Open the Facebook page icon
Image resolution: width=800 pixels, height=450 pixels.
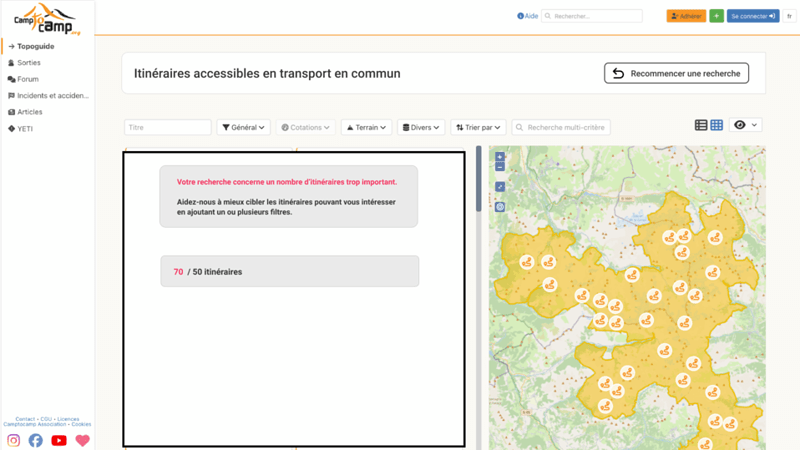tap(36, 440)
